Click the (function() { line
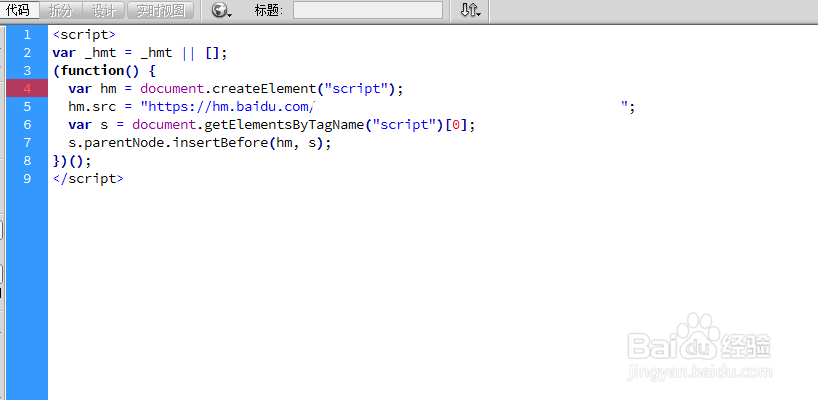Image resolution: width=818 pixels, height=400 pixels. (104, 70)
